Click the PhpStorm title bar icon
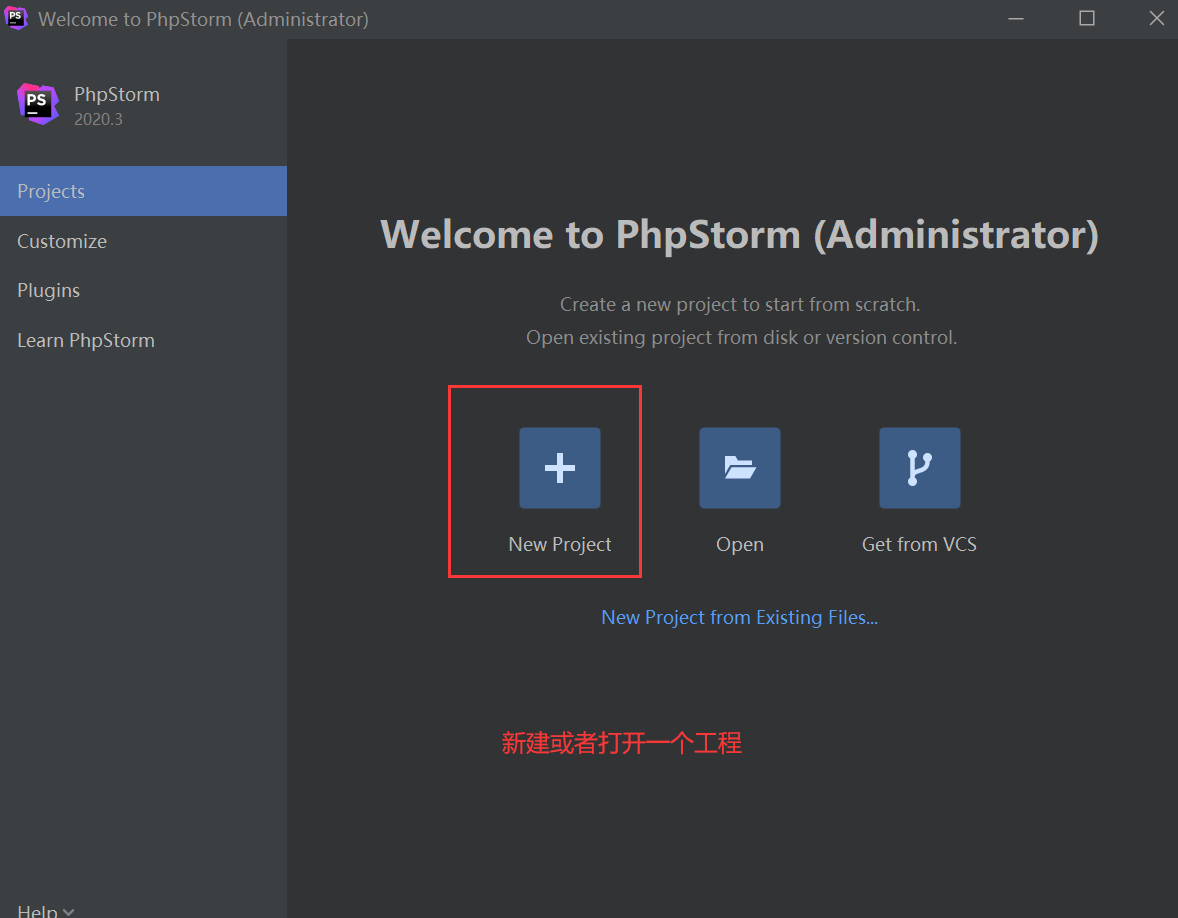The width and height of the screenshot is (1178, 918). point(16,18)
